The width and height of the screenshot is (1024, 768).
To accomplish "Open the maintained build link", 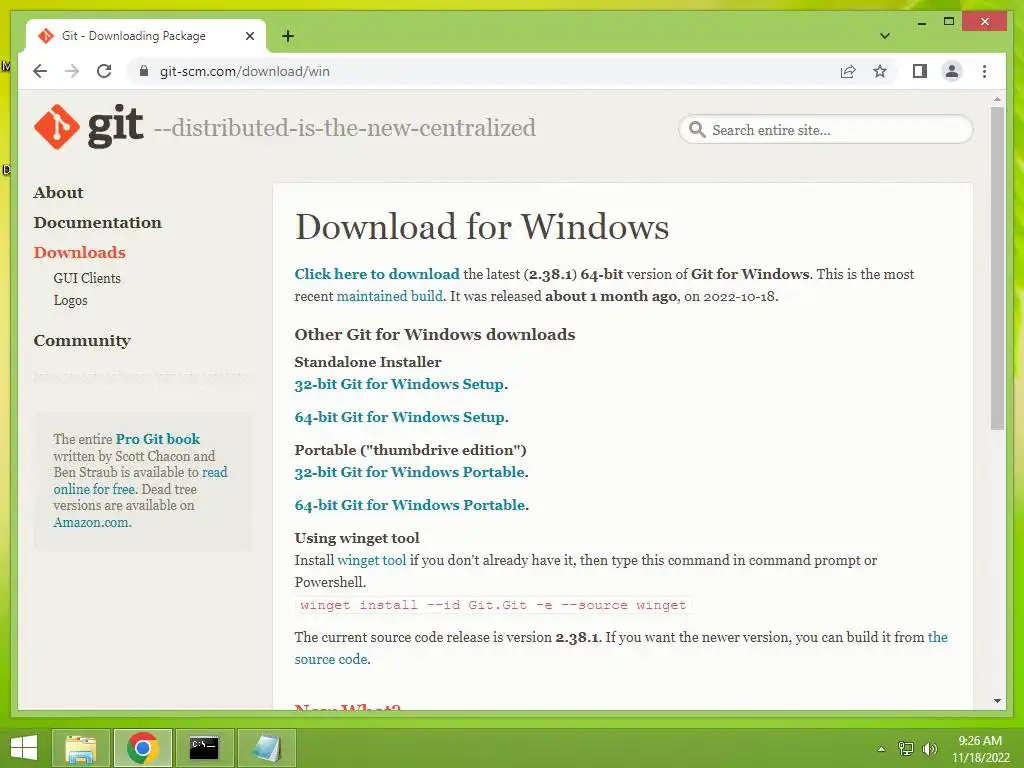I will pos(390,296).
